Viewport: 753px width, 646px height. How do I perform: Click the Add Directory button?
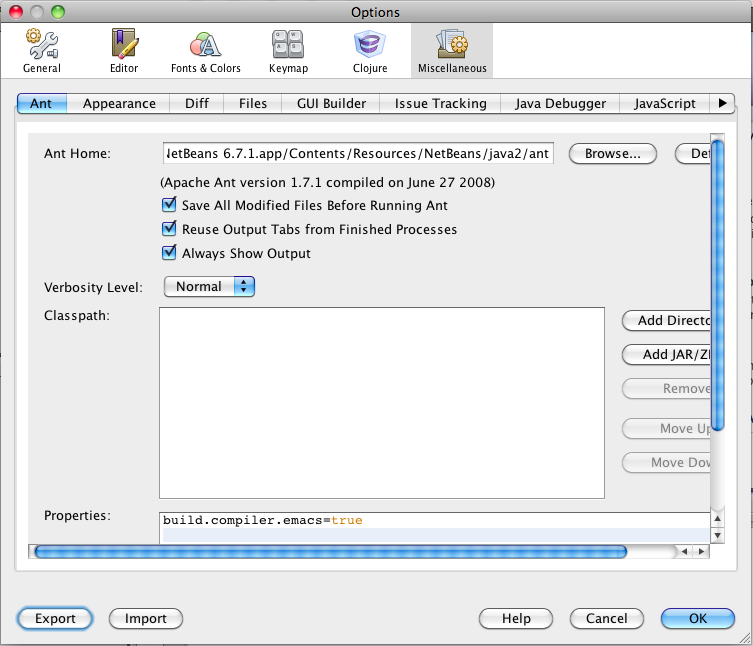tap(667, 320)
